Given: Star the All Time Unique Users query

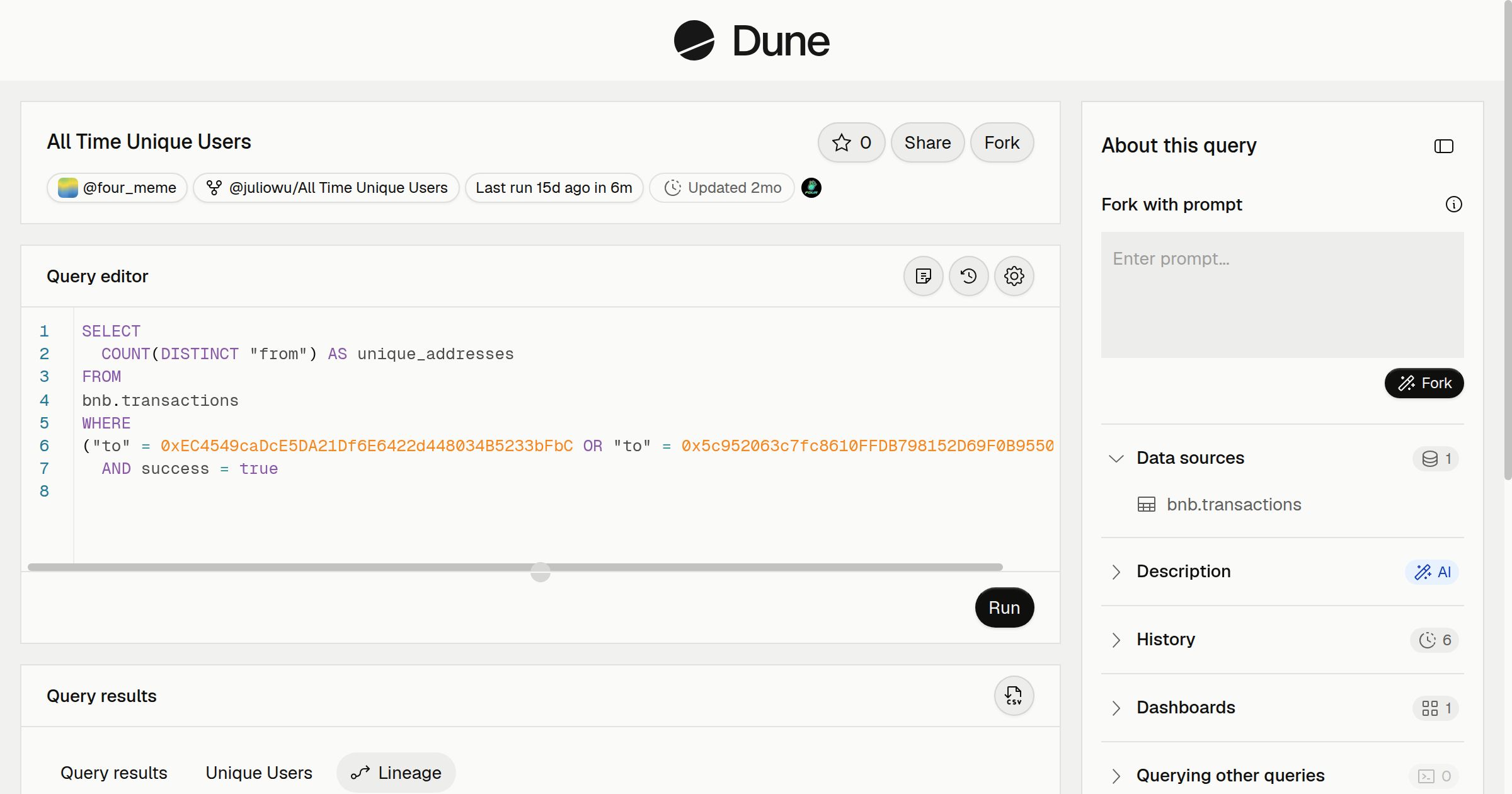Looking at the screenshot, I should (x=851, y=142).
